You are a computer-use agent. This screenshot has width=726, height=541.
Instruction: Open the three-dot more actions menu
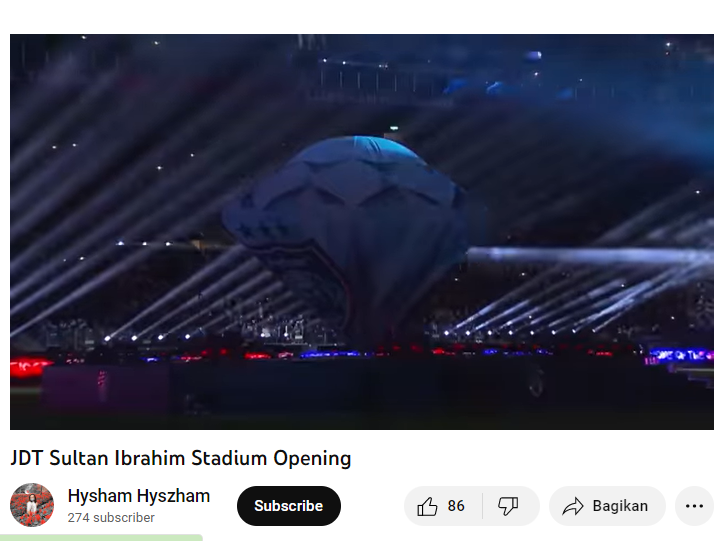[x=694, y=506]
